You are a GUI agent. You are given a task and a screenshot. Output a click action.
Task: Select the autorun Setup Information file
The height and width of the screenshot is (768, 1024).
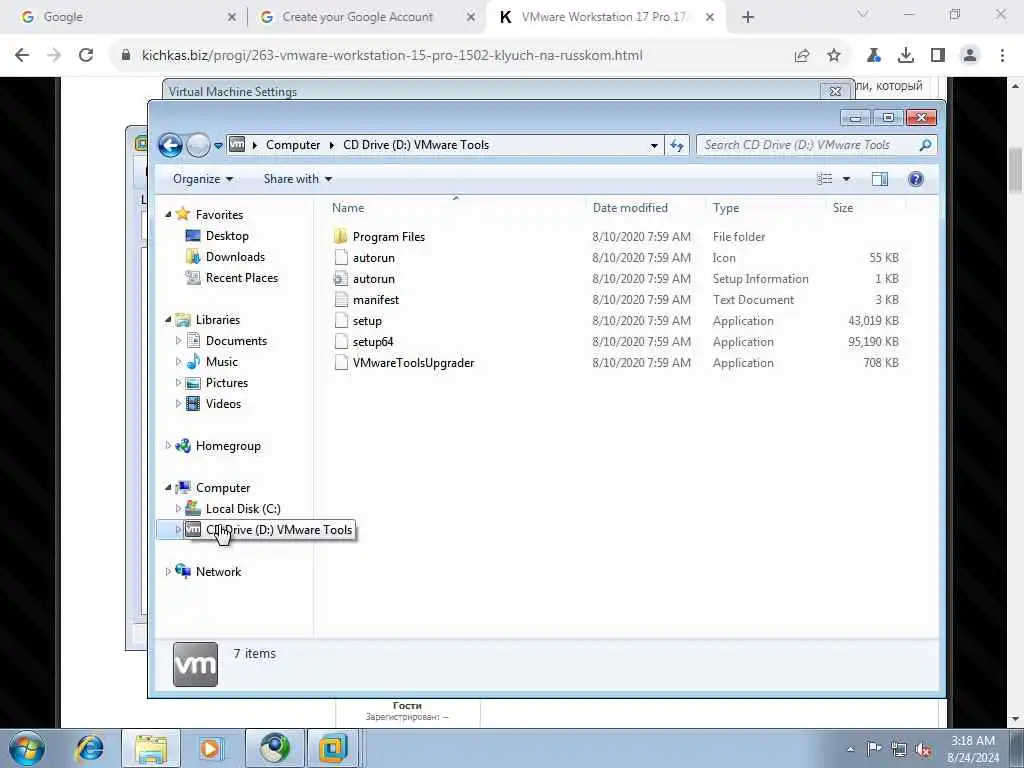[374, 279]
